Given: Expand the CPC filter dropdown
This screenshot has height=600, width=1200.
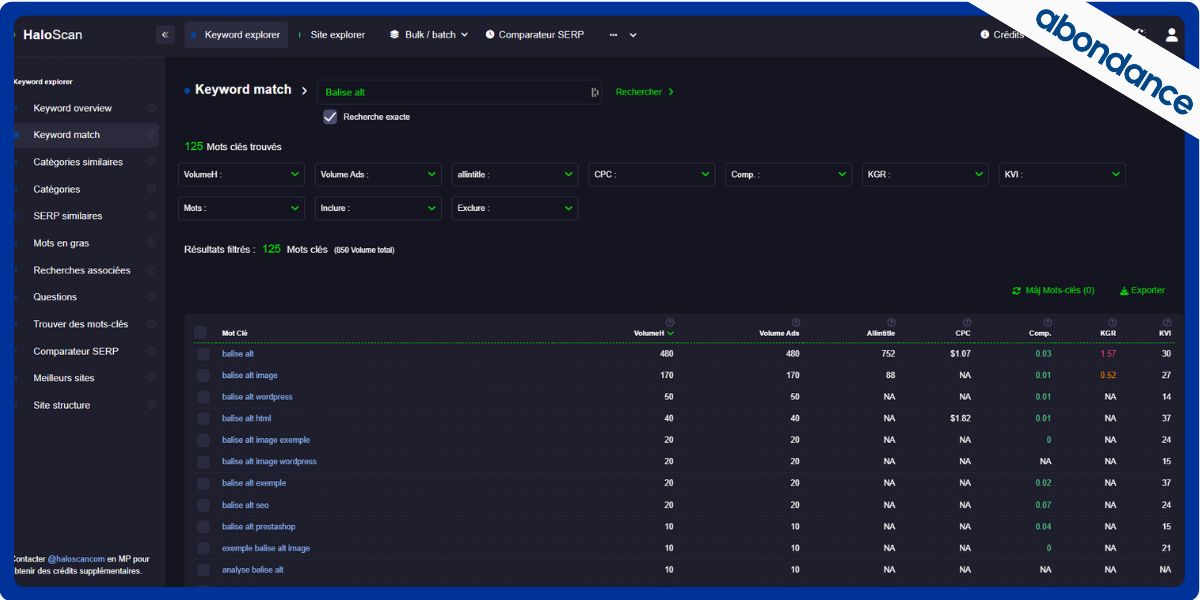Looking at the screenshot, I should point(651,175).
